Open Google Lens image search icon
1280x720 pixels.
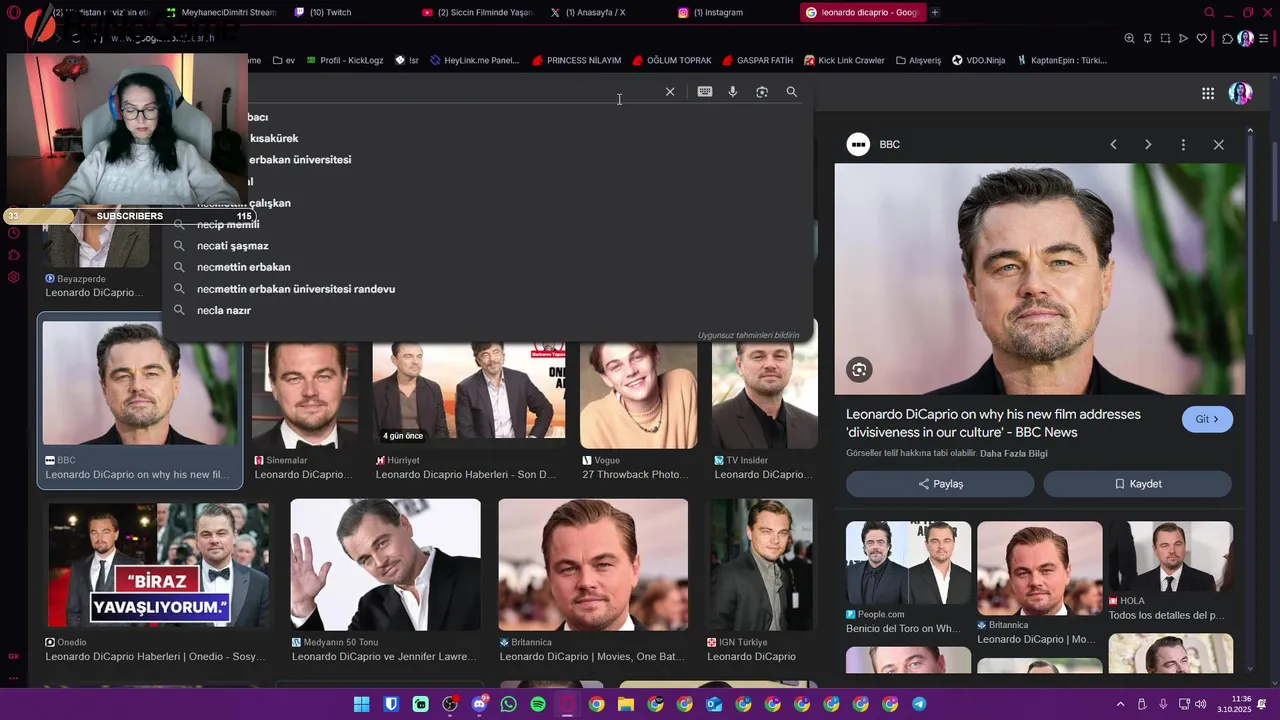tap(762, 92)
